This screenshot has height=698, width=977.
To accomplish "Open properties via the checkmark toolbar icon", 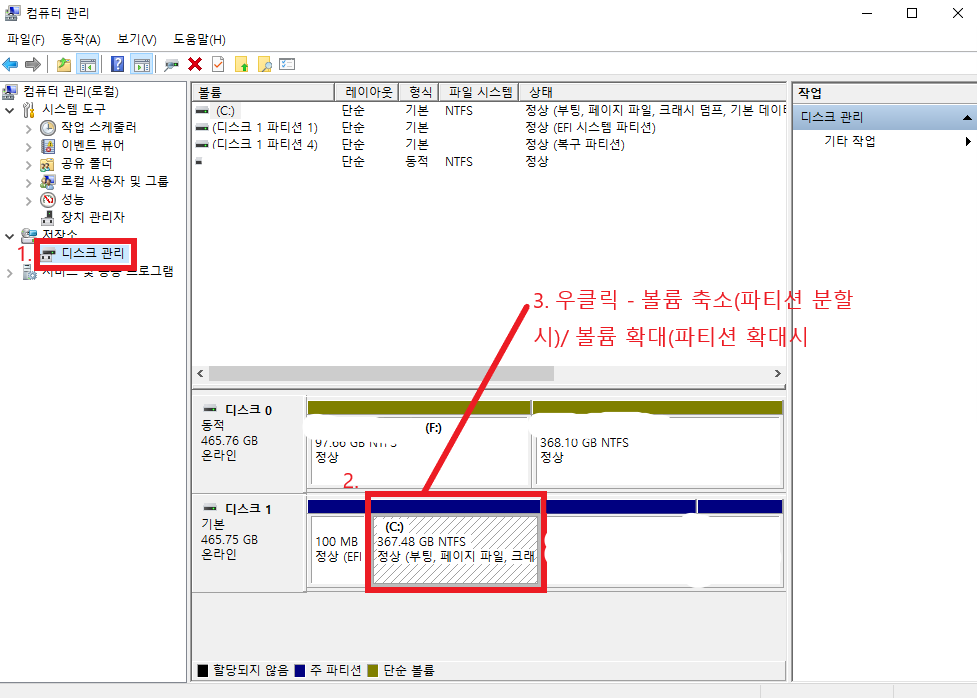I will click(x=218, y=63).
